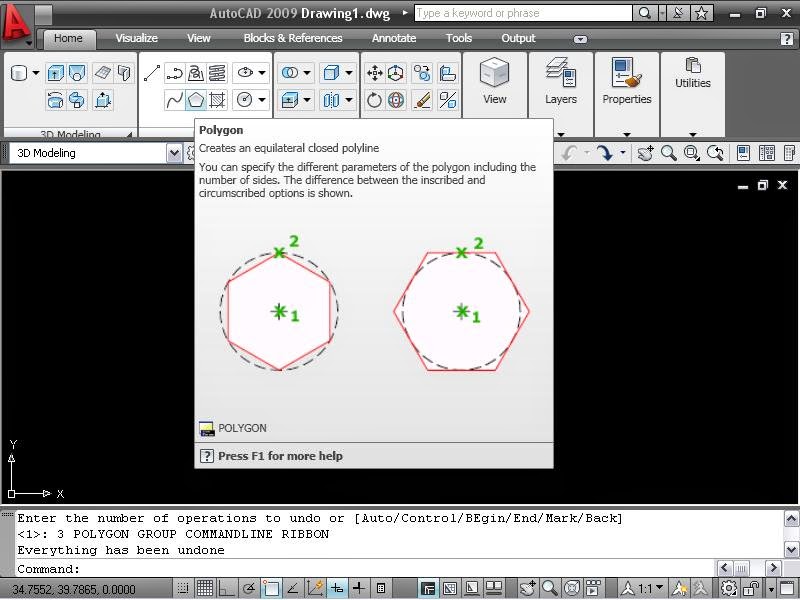
Task: Select the Move tool
Action: click(375, 73)
